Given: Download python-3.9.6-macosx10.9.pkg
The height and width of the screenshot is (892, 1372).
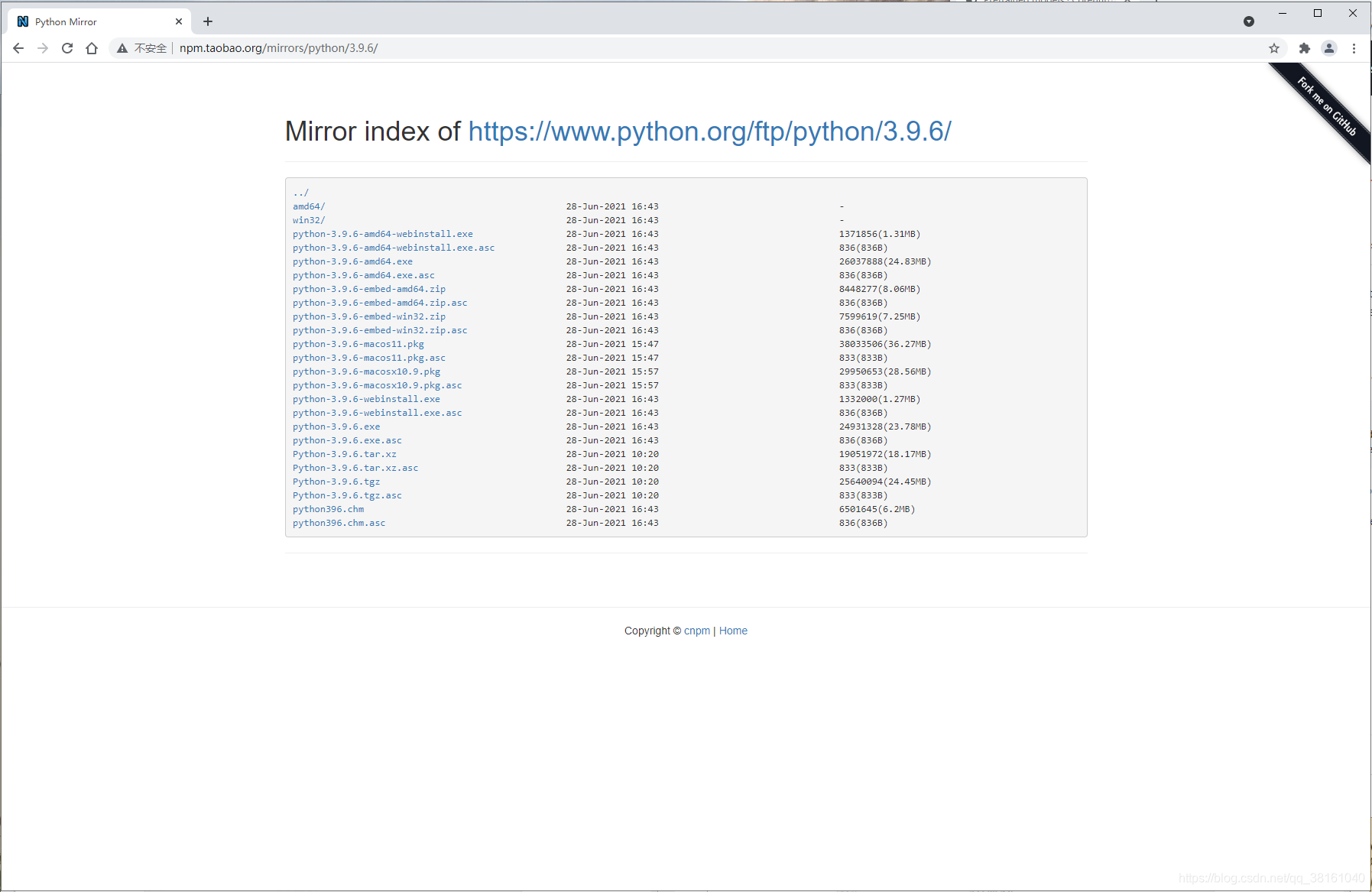Looking at the screenshot, I should pyautogui.click(x=366, y=371).
